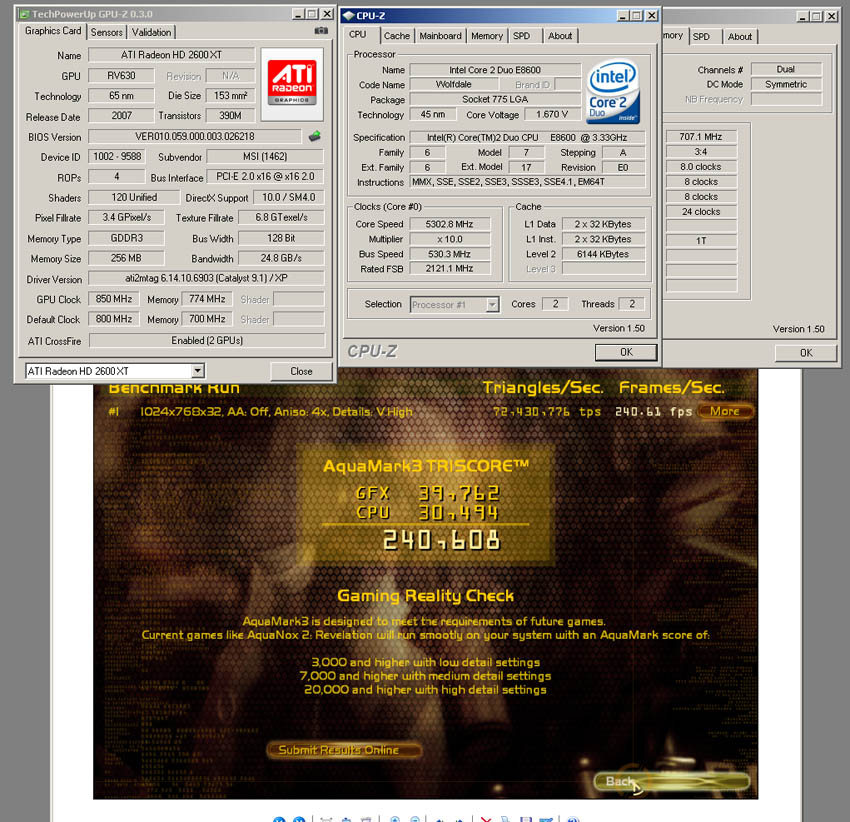
Task: Click the AquaMark3 total score '240,608'
Action: [441, 541]
